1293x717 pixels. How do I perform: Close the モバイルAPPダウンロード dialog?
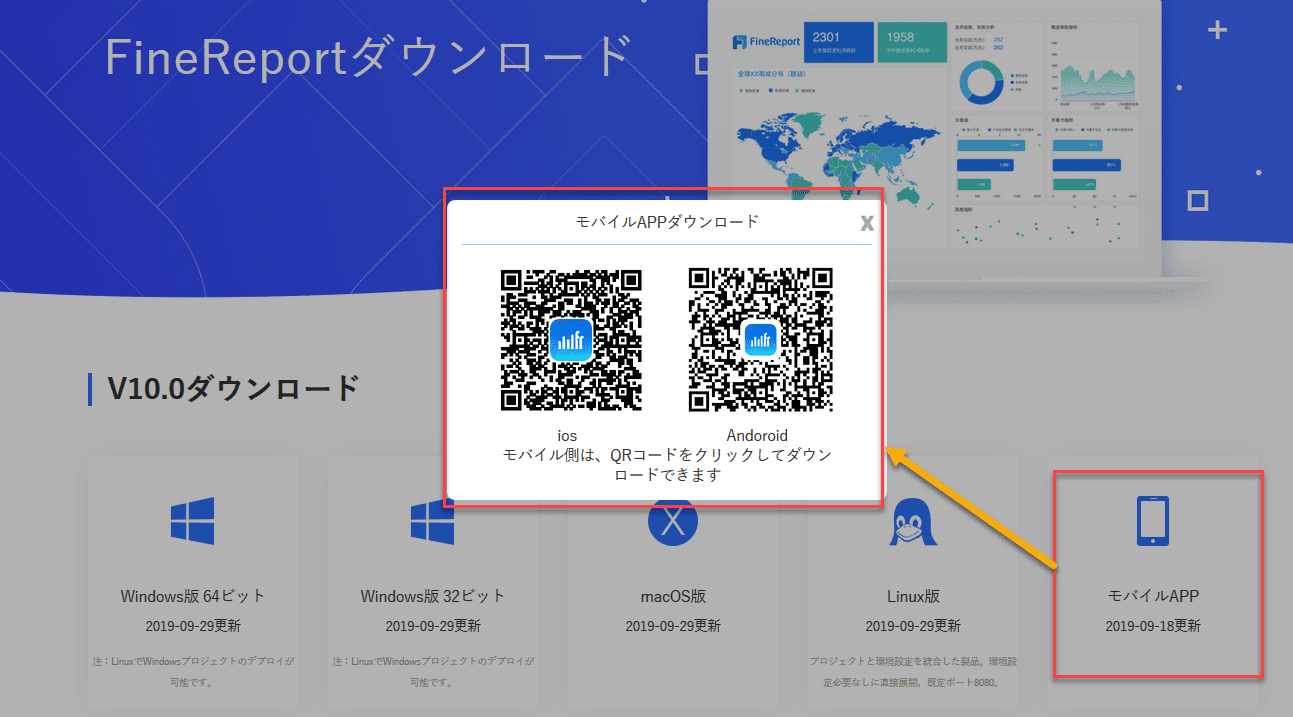[x=866, y=223]
